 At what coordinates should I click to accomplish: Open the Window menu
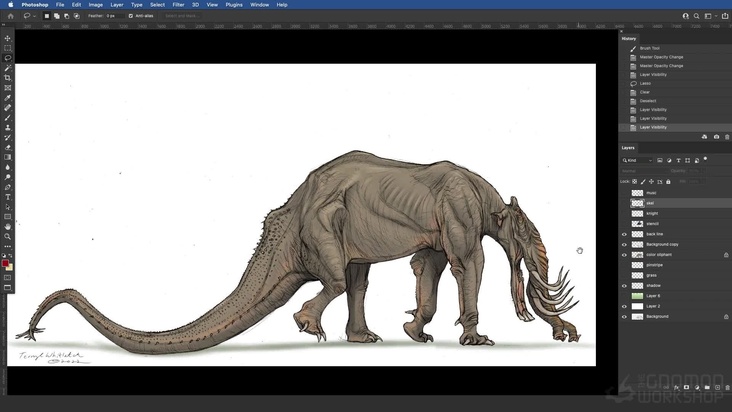[x=260, y=5]
